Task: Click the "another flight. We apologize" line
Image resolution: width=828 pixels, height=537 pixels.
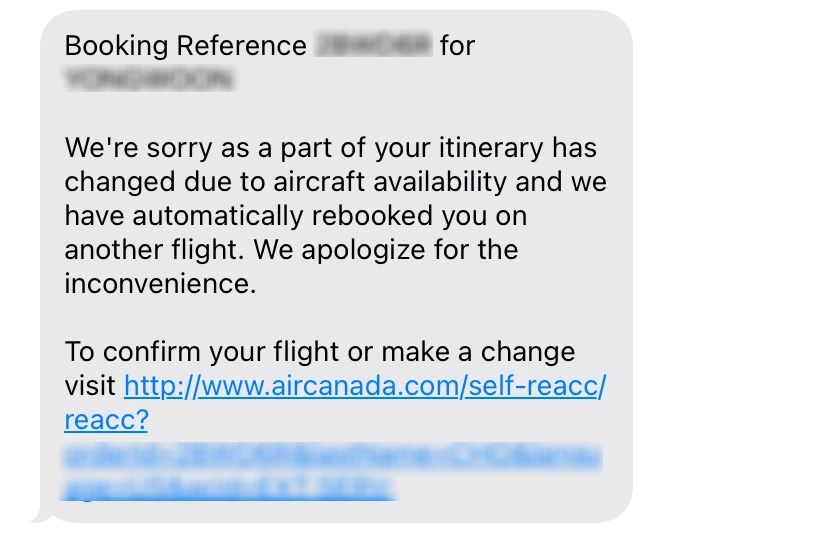Action: pyautogui.click(x=291, y=250)
